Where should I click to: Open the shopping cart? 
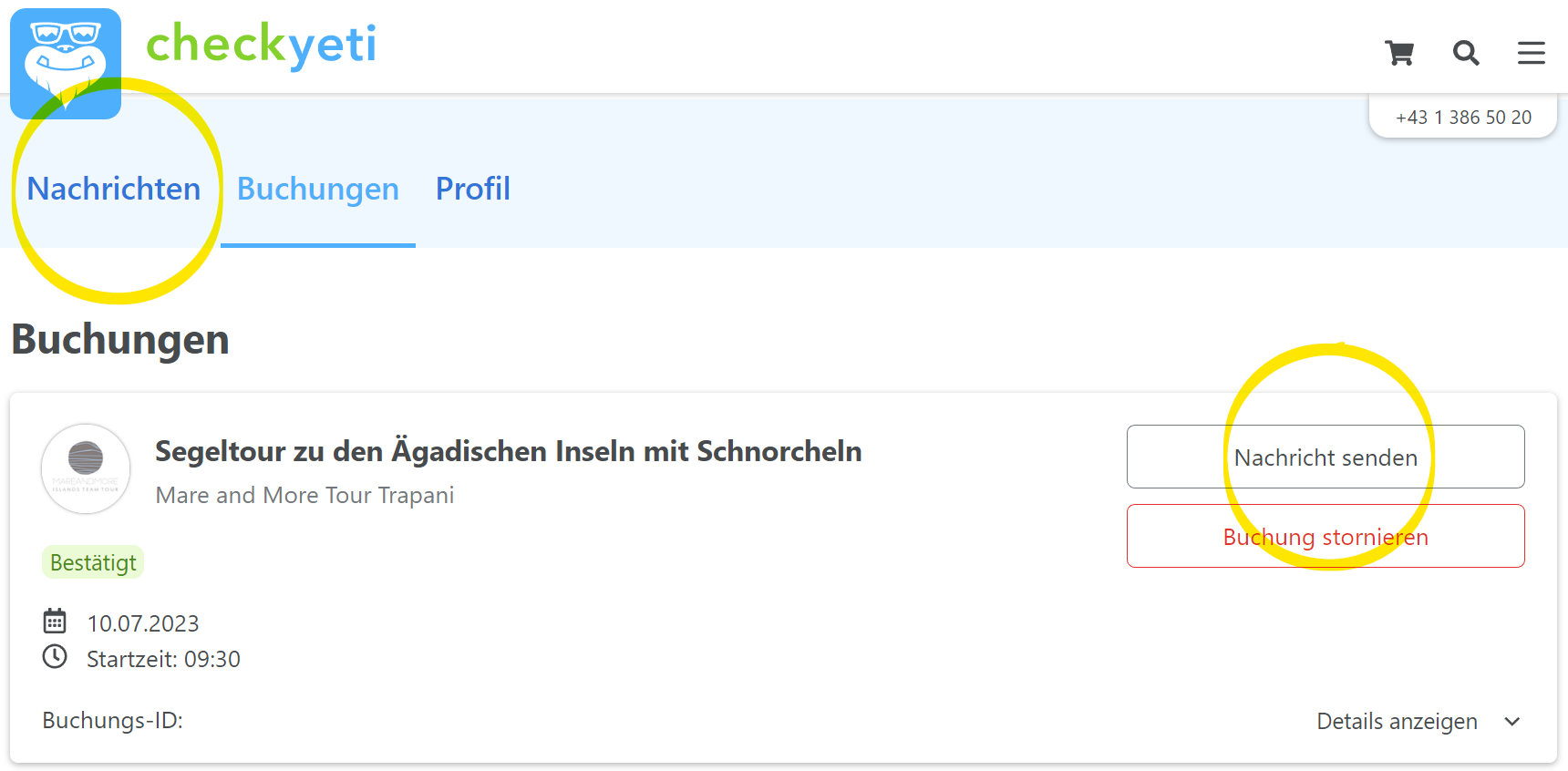point(1399,53)
